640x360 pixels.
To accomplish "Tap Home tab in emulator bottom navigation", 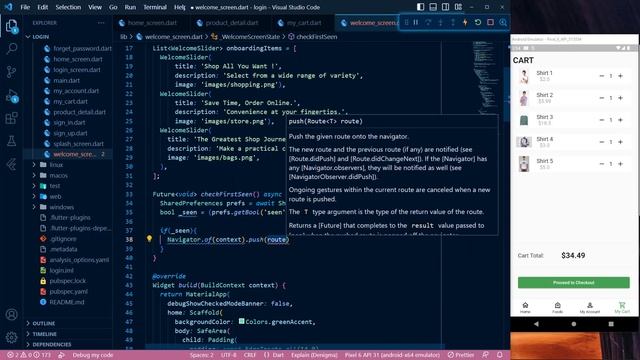I will click(525, 308).
